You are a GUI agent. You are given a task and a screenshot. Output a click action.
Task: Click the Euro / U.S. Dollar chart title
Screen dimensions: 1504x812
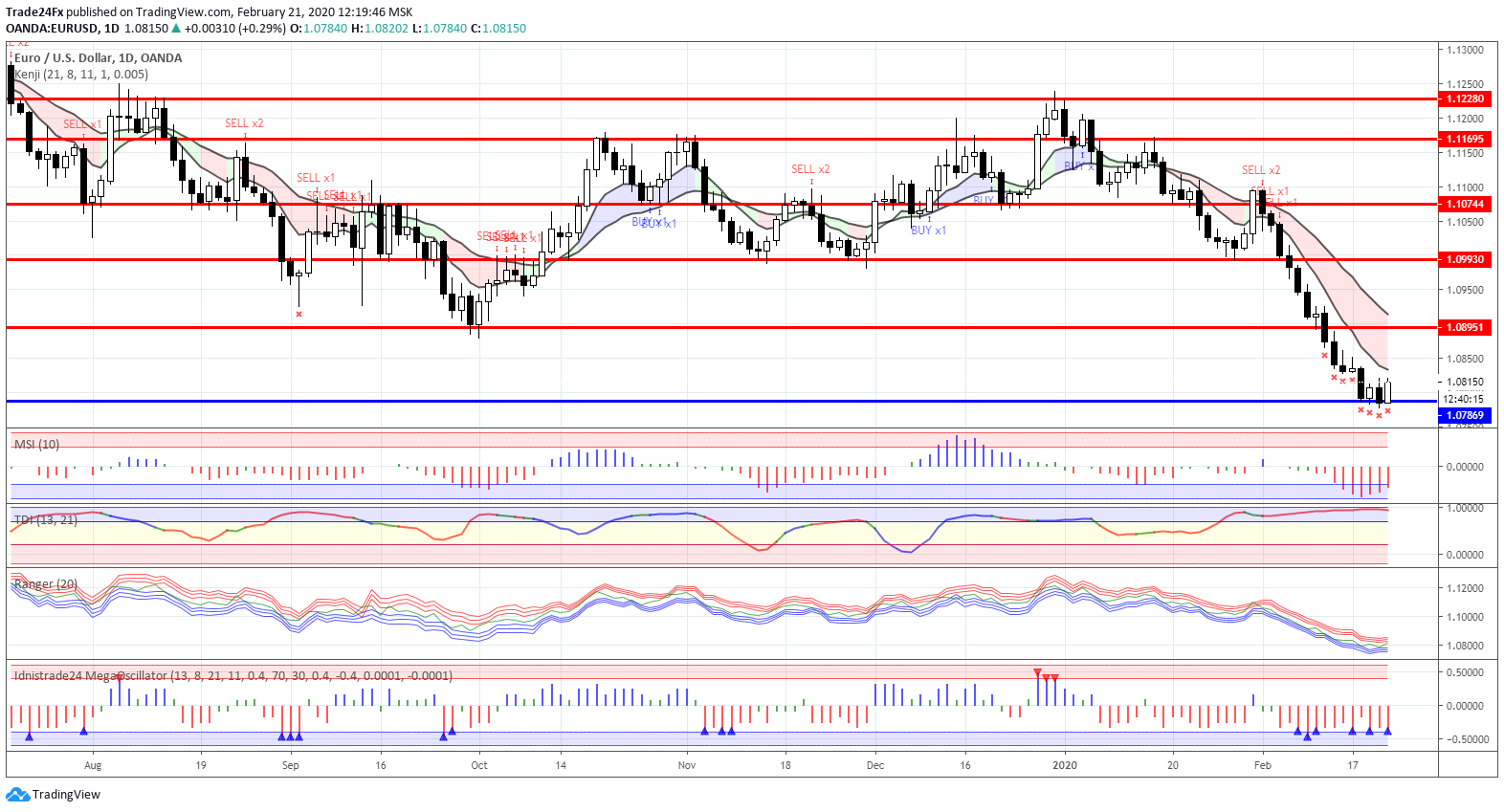98,57
